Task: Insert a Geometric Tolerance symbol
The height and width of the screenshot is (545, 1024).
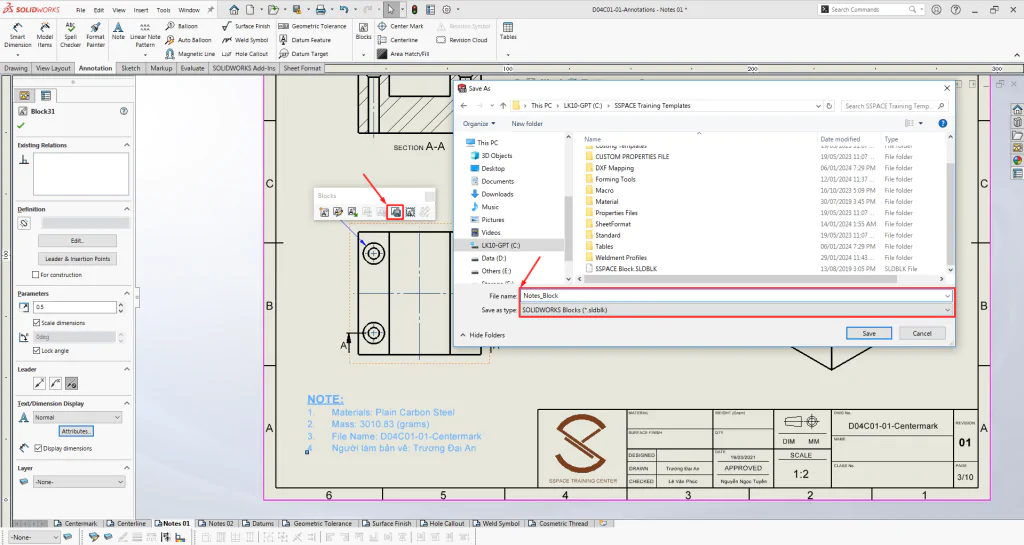Action: [x=312, y=26]
